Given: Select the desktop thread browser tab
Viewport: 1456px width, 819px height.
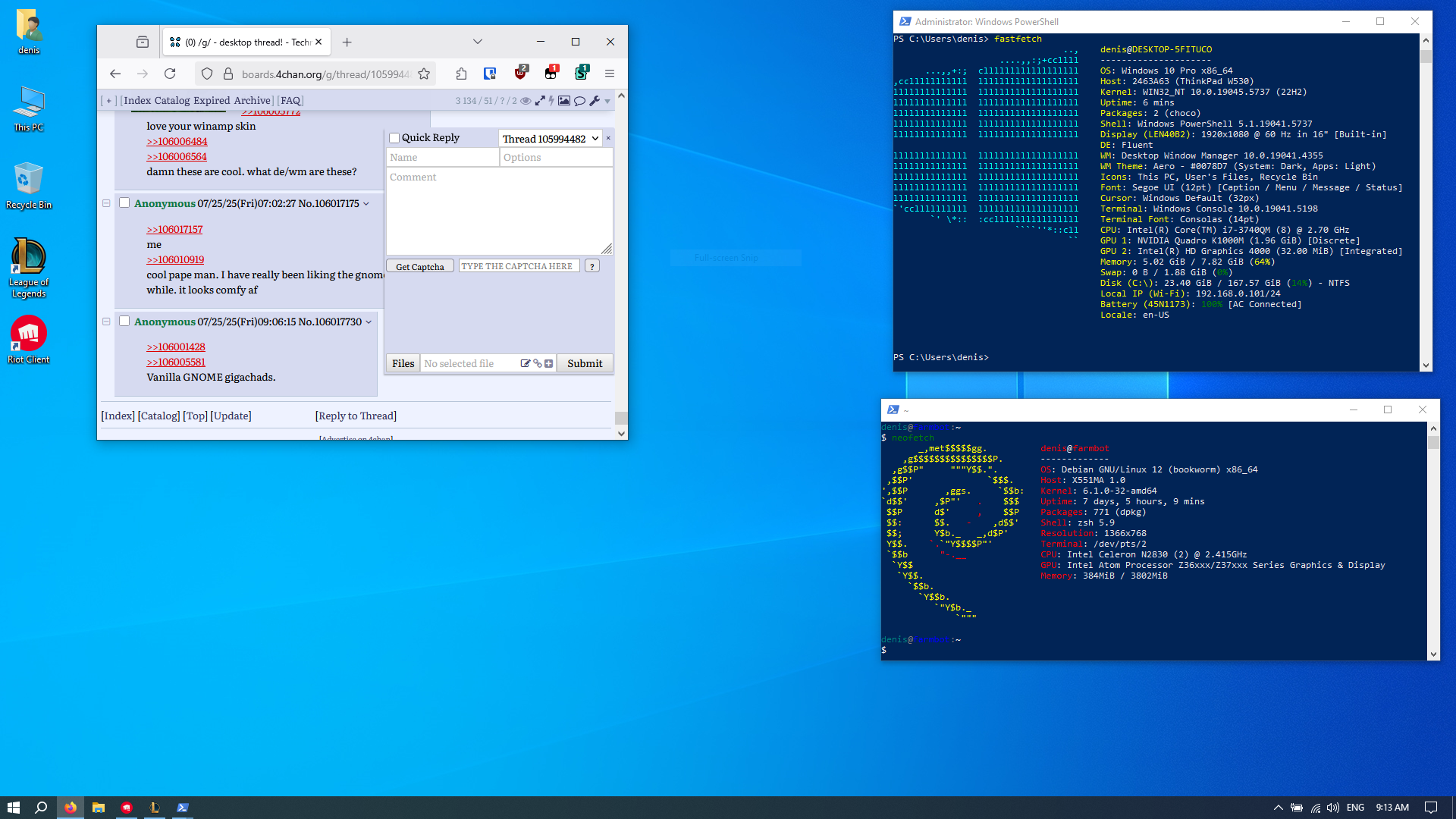Looking at the screenshot, I should pos(247,42).
